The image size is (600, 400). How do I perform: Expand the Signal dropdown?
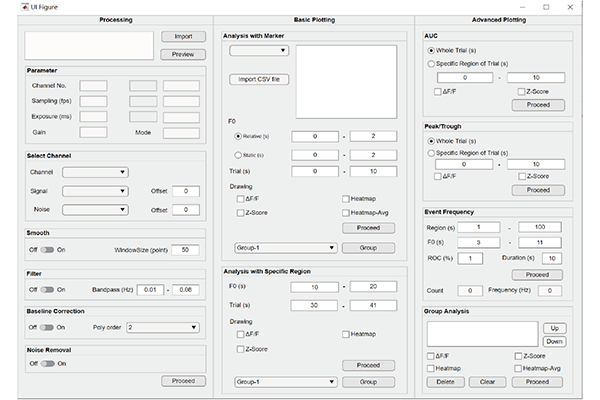(x=95, y=190)
